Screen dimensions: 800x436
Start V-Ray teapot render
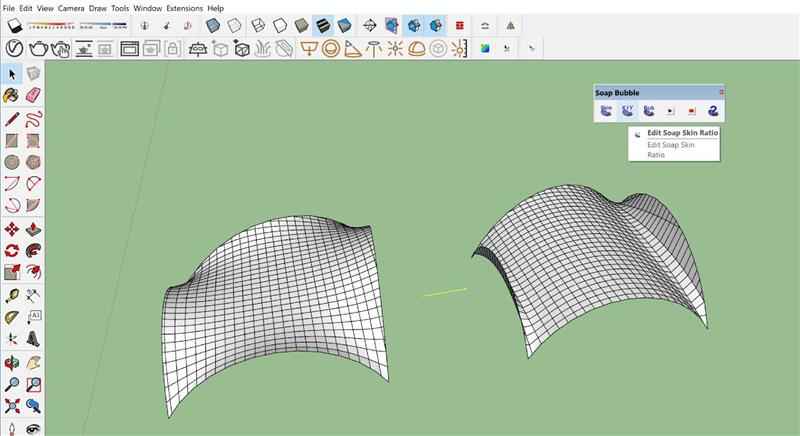pos(38,49)
